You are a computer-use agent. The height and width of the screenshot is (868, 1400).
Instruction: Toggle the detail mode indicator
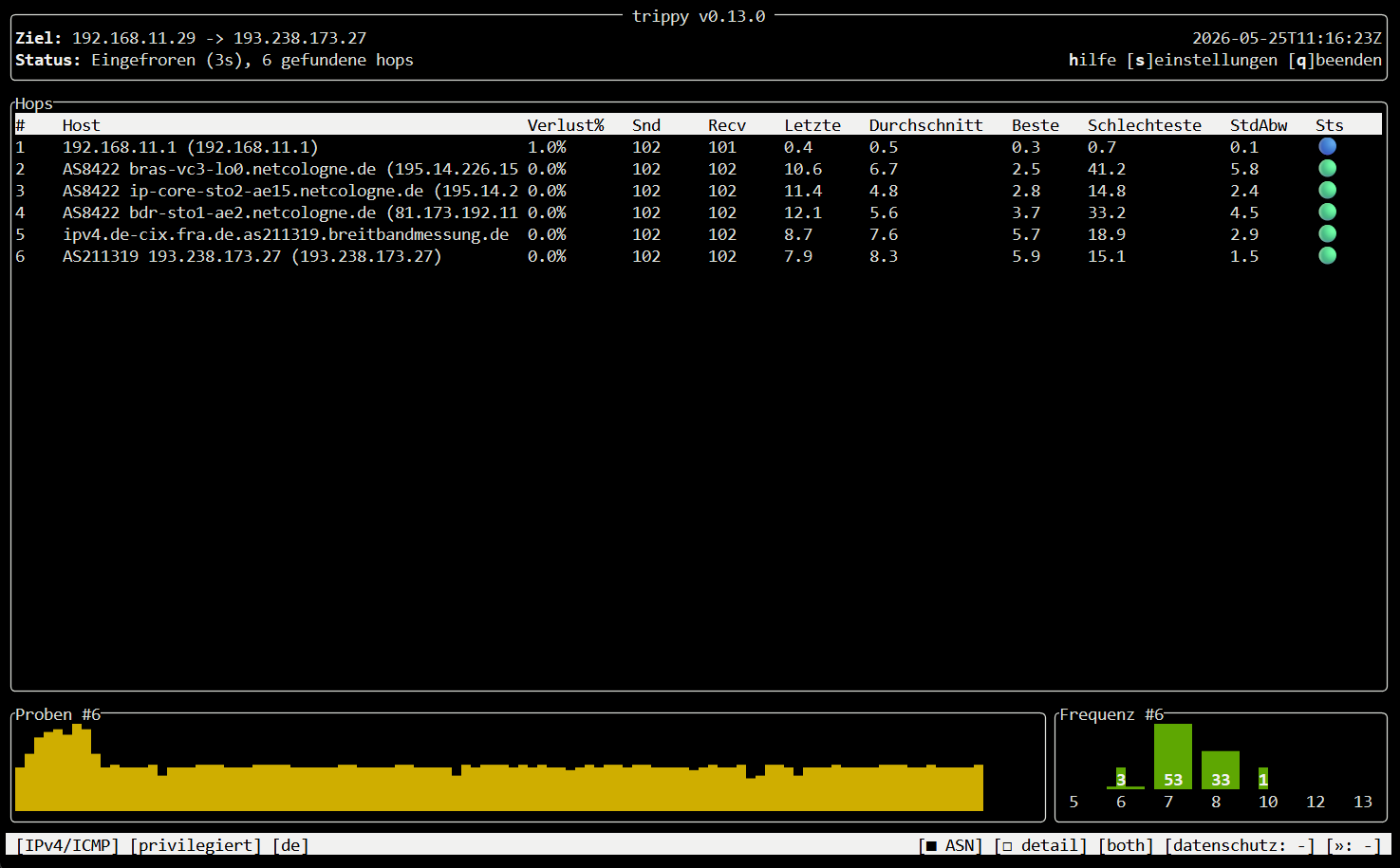click(x=1040, y=845)
